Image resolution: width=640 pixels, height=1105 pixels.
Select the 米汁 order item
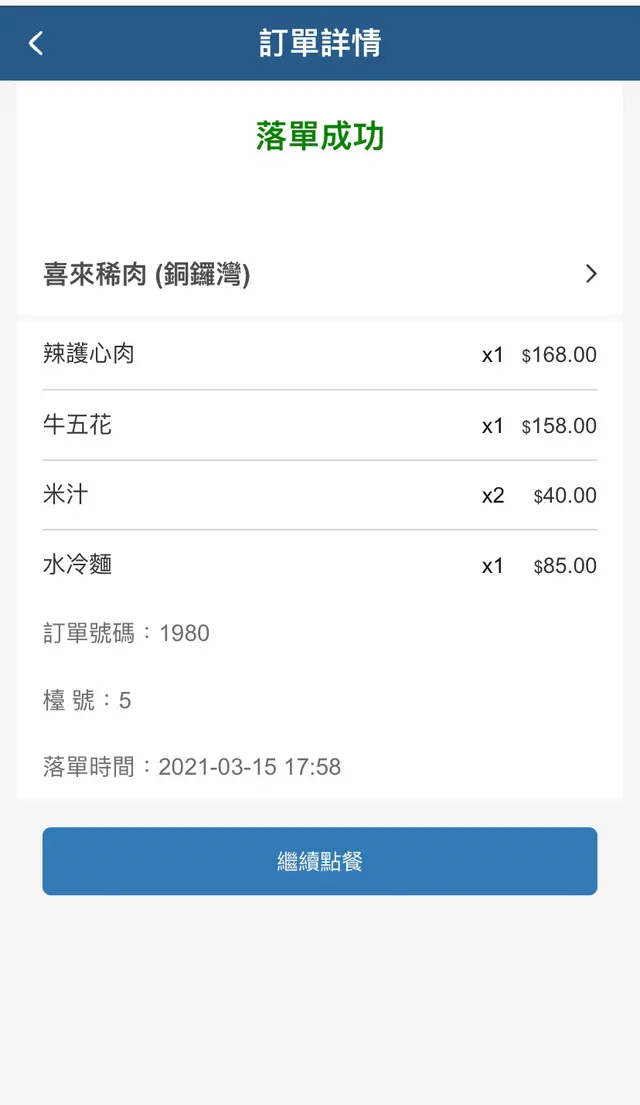click(66, 495)
